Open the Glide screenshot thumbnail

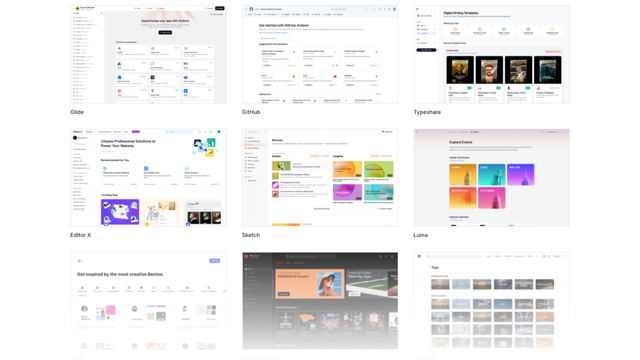pyautogui.click(x=149, y=54)
